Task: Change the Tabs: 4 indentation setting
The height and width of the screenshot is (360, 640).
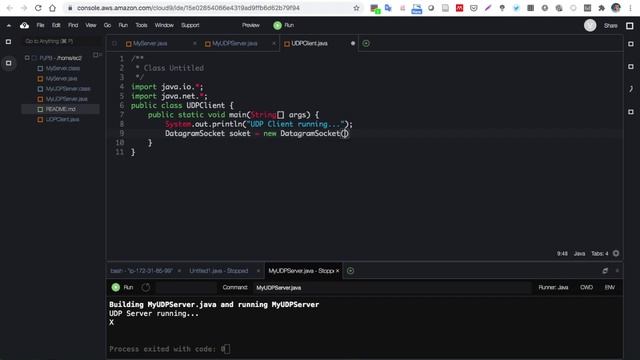Action: 600,253
